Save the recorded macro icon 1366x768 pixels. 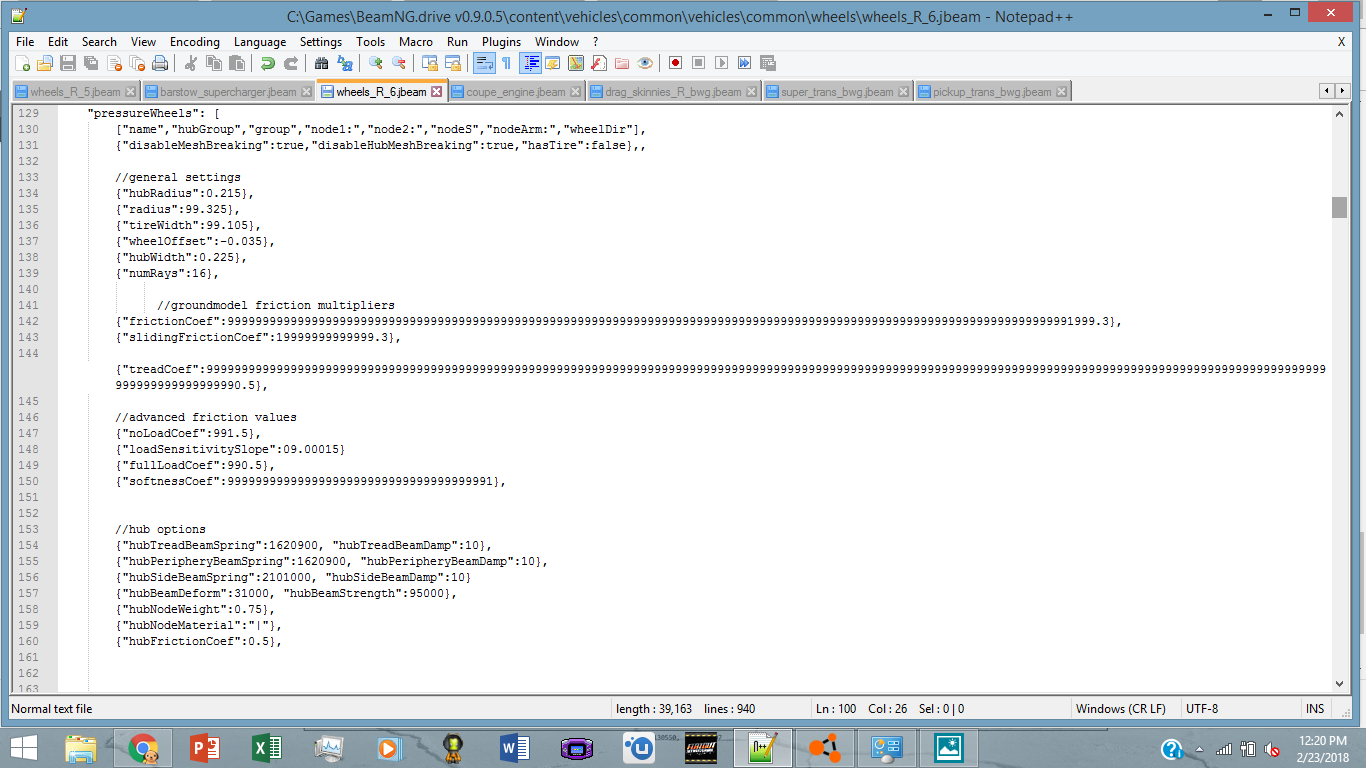pyautogui.click(x=768, y=63)
